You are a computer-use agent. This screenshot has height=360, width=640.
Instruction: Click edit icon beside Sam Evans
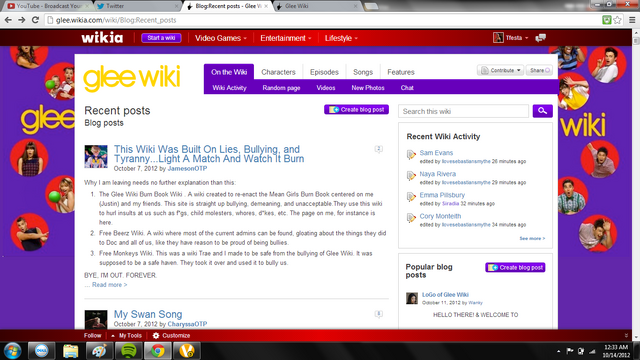pyautogui.click(x=411, y=155)
